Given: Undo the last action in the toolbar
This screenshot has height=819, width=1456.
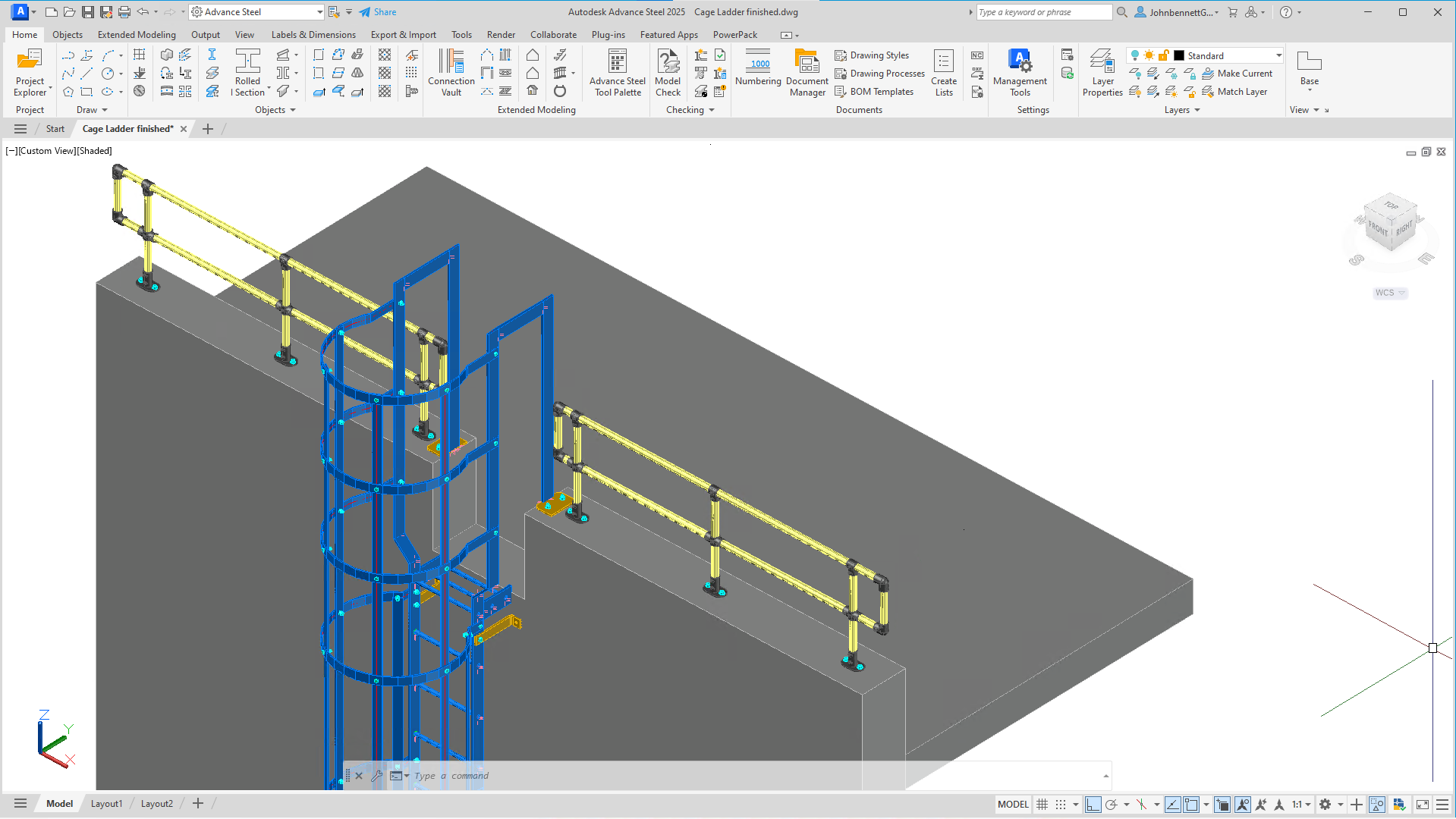Looking at the screenshot, I should click(x=143, y=12).
